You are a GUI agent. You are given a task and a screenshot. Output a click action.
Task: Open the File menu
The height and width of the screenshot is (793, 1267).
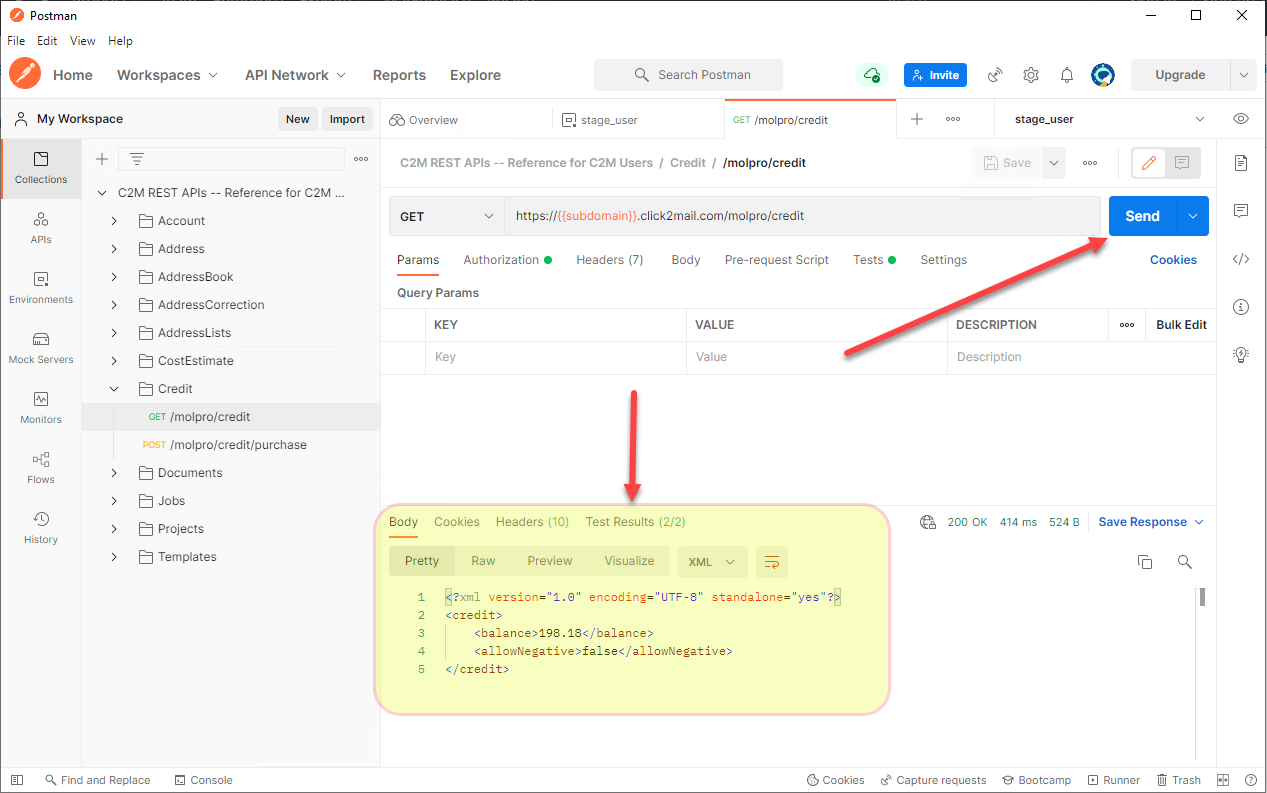tap(16, 41)
